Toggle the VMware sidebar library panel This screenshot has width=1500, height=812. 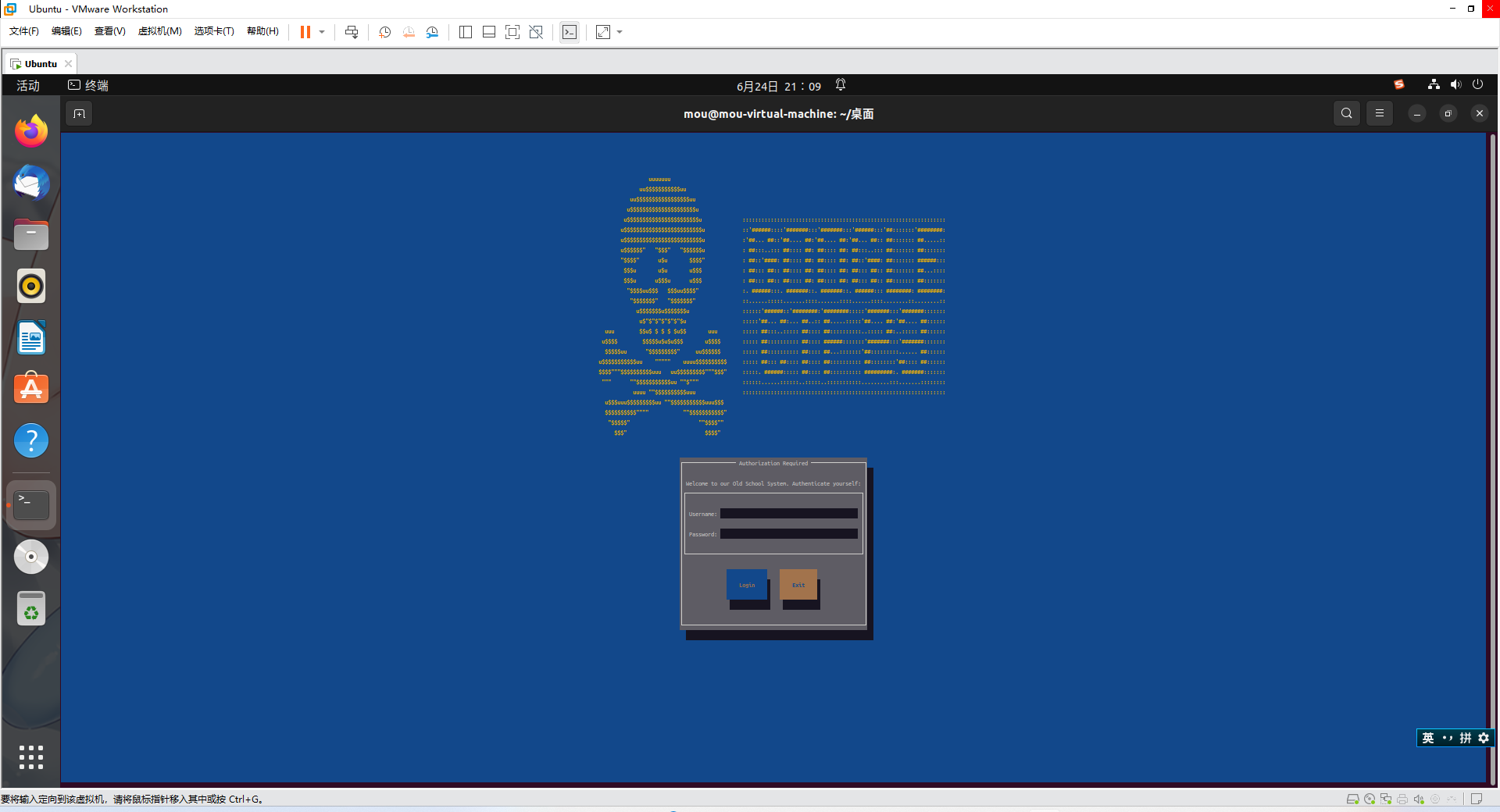(x=466, y=32)
